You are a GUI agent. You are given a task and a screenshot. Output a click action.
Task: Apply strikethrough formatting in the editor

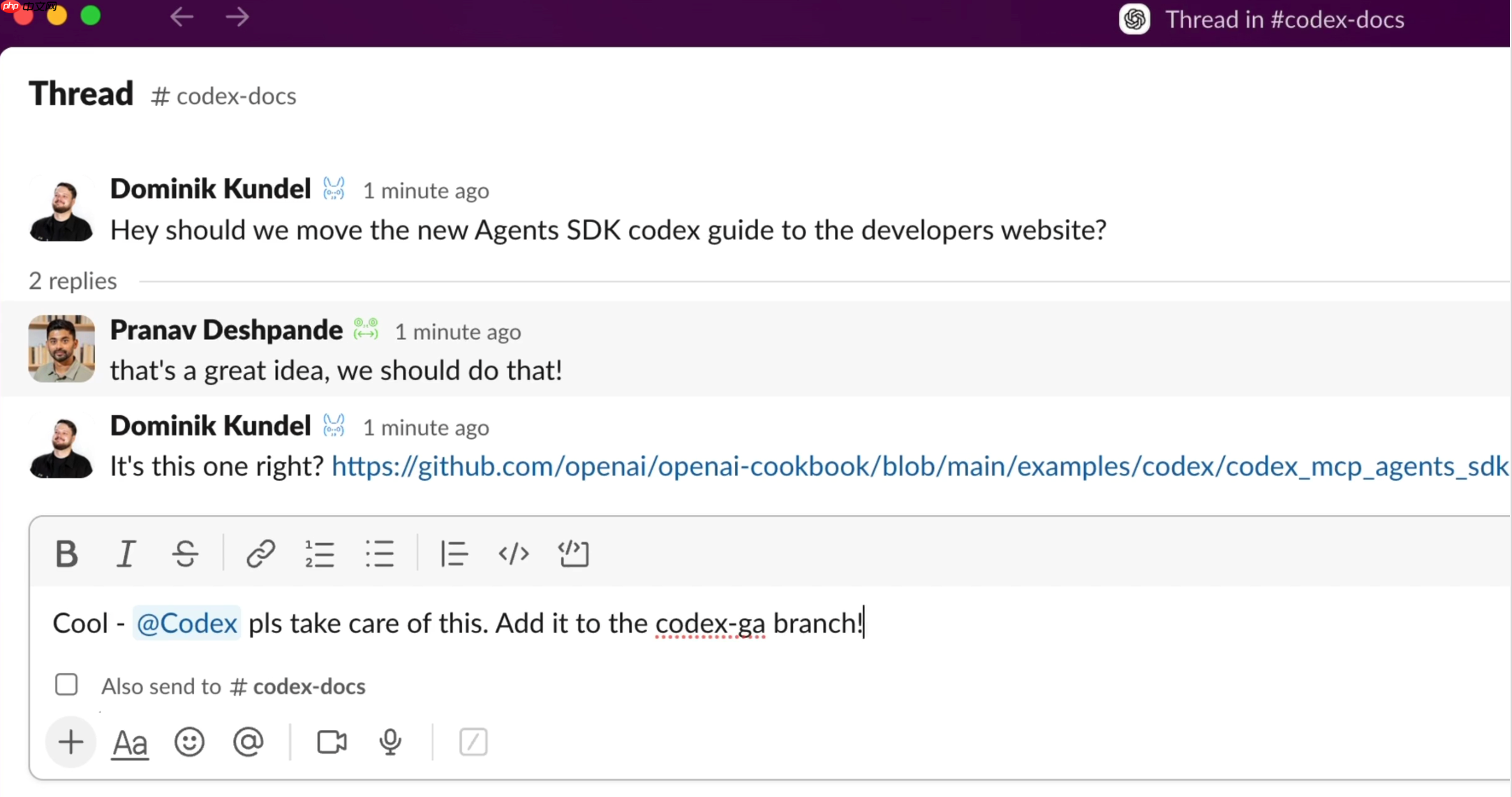click(x=185, y=553)
